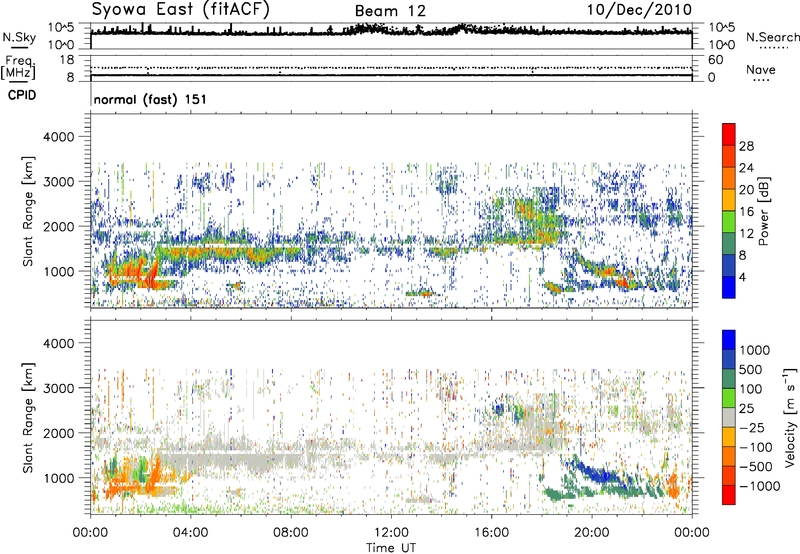Click the 12:00 time axis tick label
Image resolution: width=800 pixels, height=554 pixels.
pos(391,533)
